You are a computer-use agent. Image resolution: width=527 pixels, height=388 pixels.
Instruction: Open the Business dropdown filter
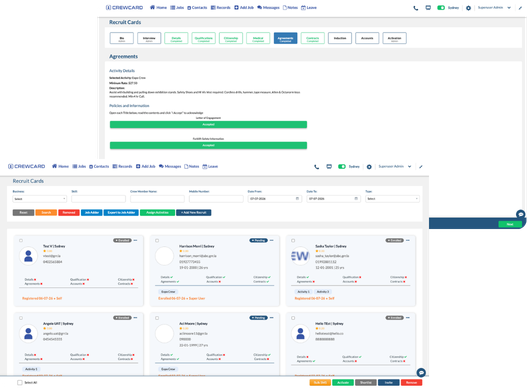[40, 199]
